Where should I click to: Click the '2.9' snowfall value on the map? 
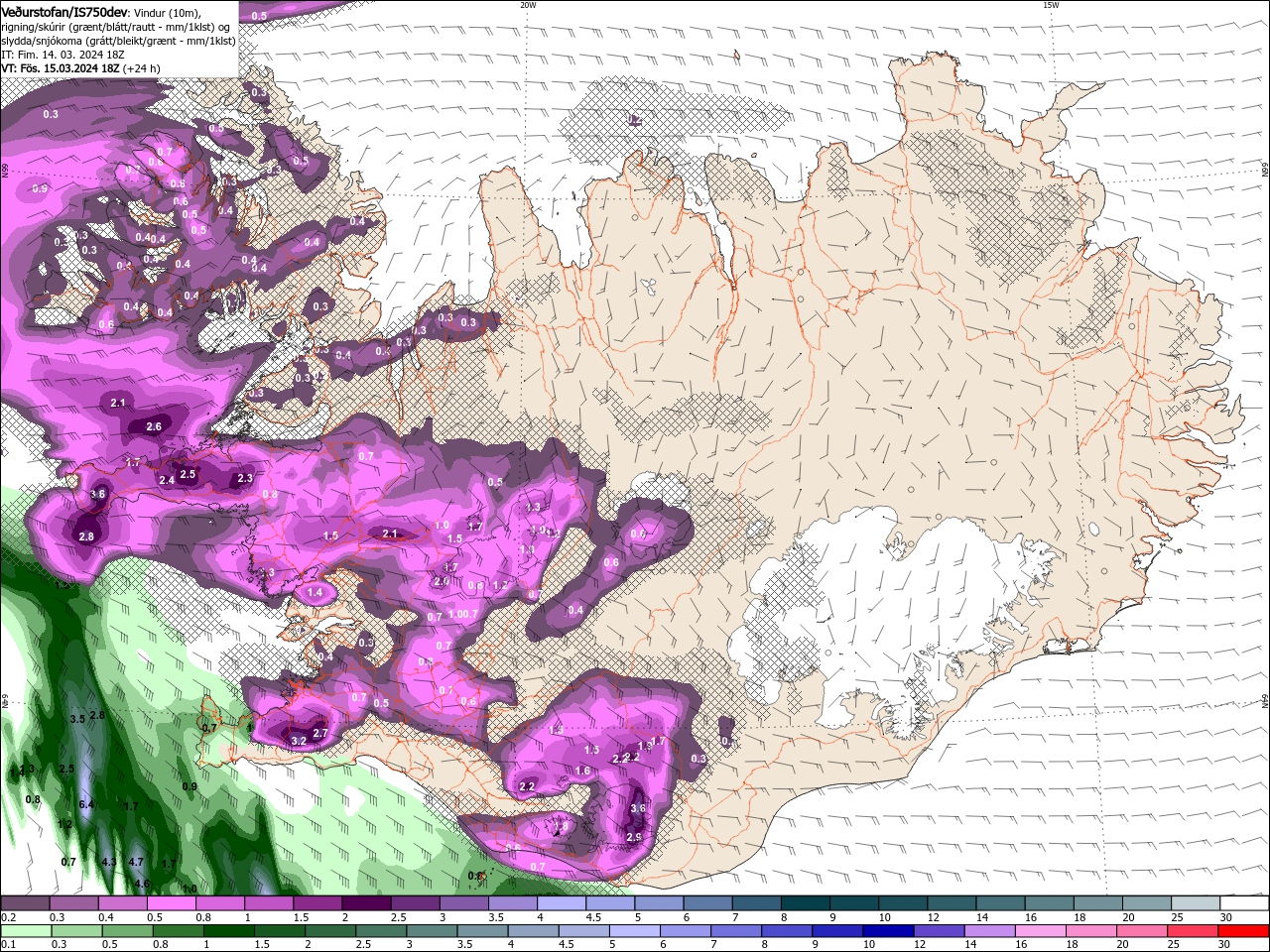click(634, 837)
